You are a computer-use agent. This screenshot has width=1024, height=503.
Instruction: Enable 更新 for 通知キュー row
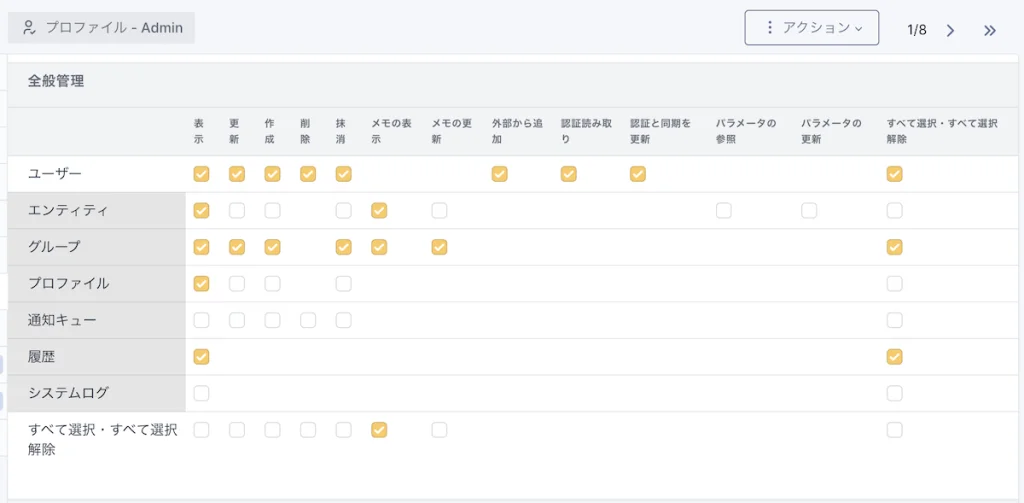pyautogui.click(x=237, y=320)
